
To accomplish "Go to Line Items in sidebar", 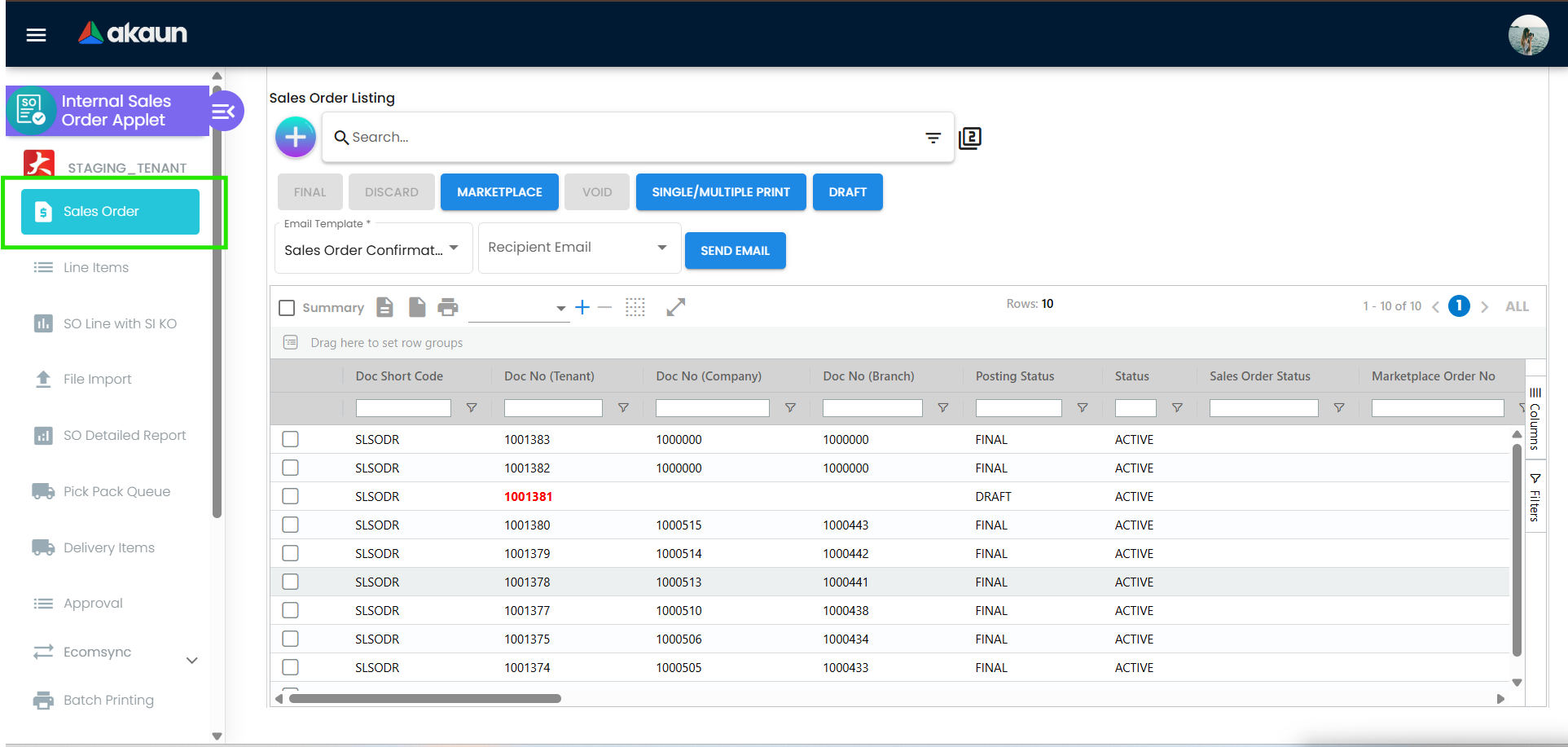I will tap(96, 268).
